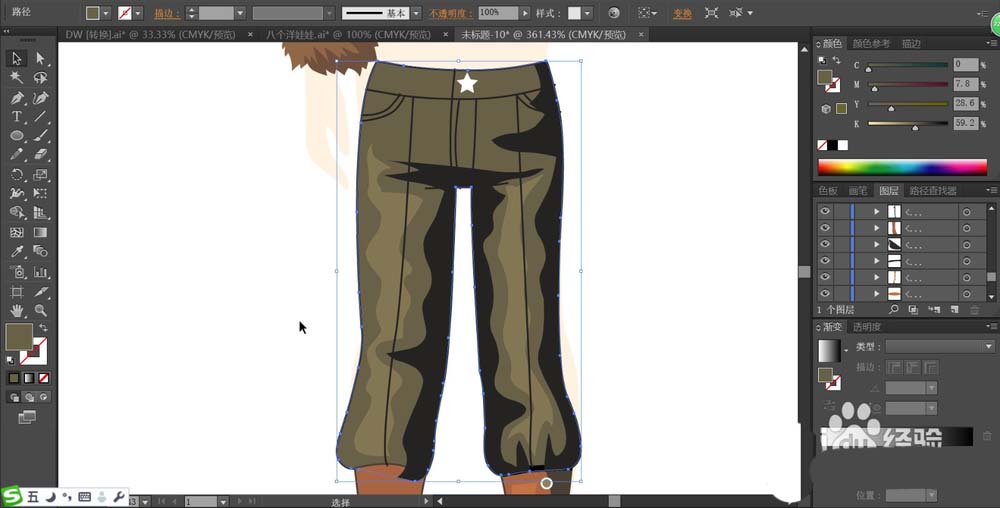Select the Paintbrush tool

pyautogui.click(x=41, y=136)
